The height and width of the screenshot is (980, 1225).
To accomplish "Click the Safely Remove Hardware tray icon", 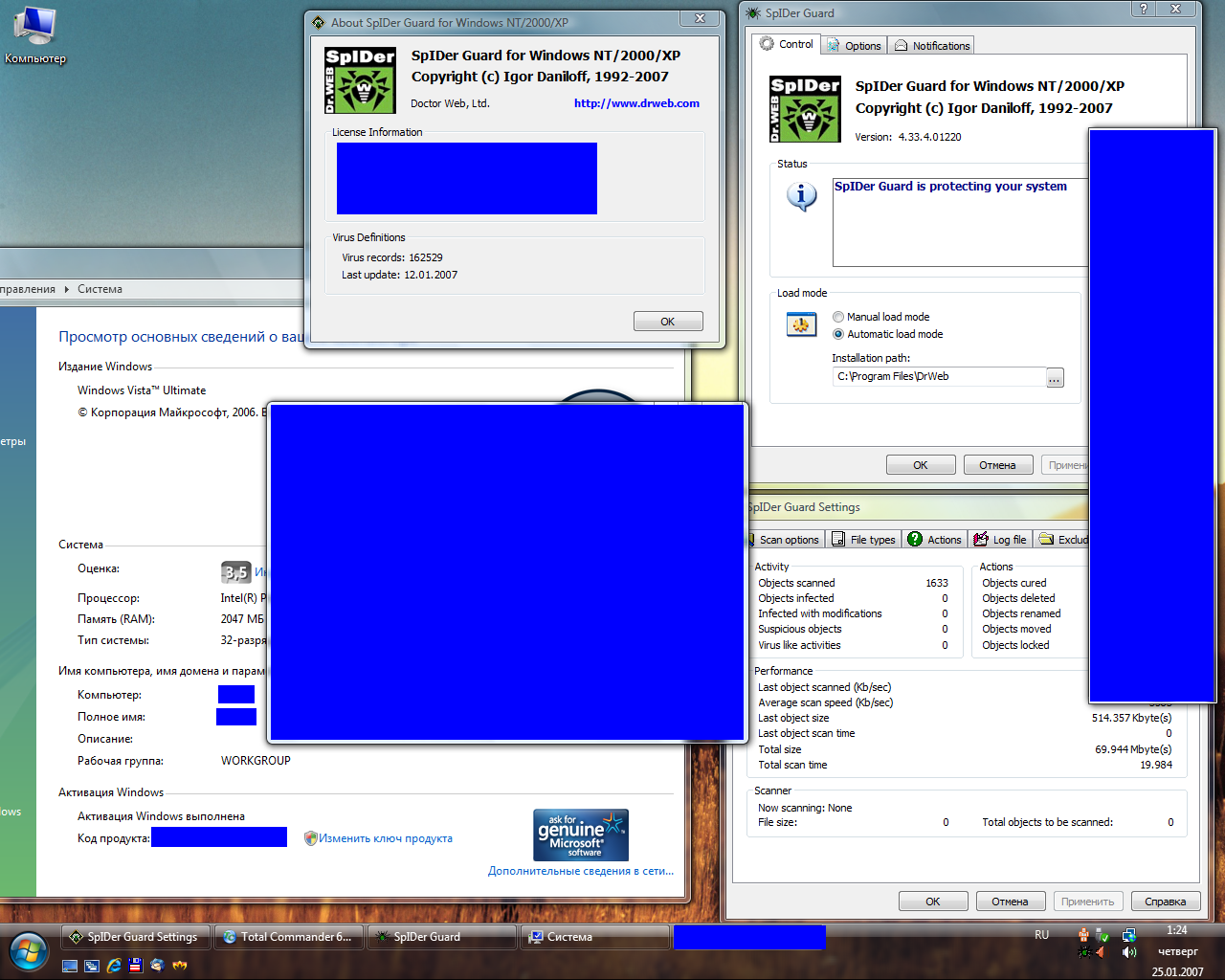I will click(x=1103, y=935).
